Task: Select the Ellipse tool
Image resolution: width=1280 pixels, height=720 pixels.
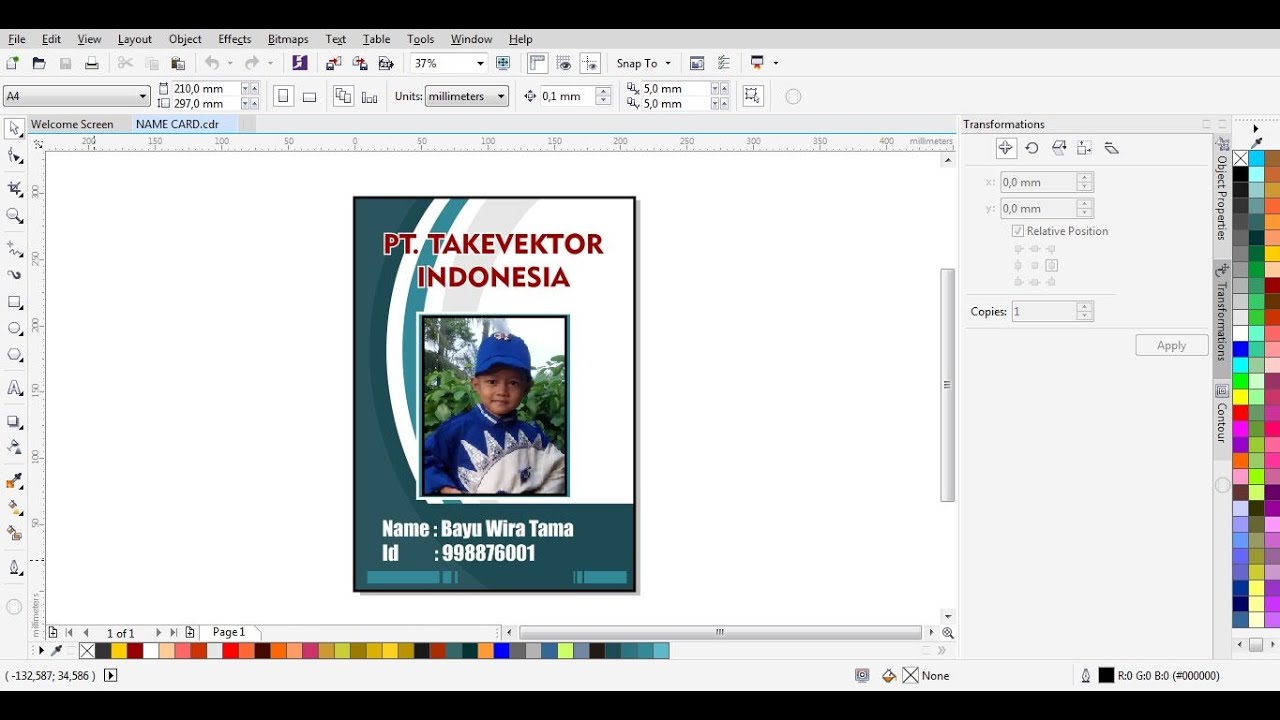Action: click(14, 328)
